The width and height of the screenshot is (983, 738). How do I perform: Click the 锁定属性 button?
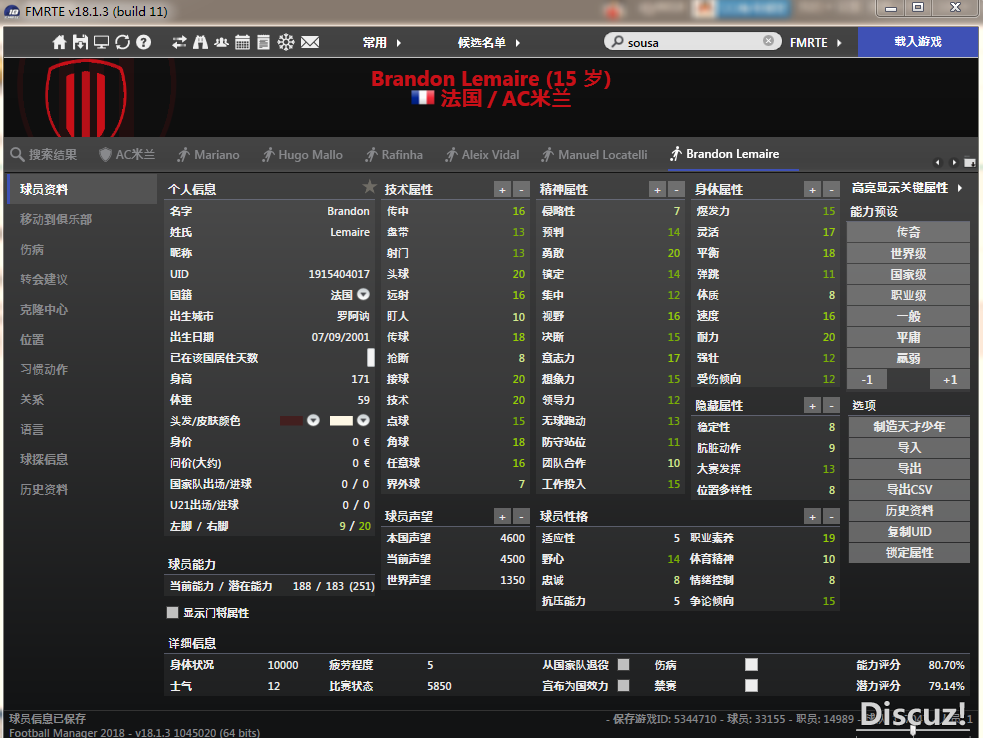[909, 553]
